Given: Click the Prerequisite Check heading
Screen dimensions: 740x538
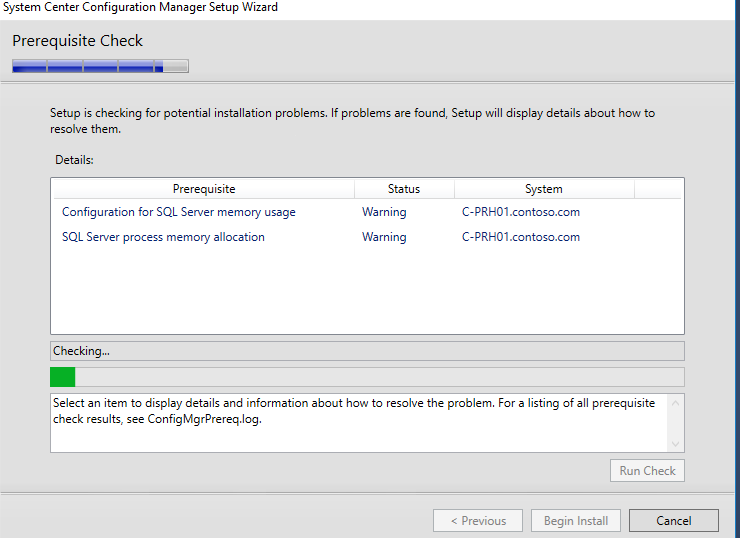Looking at the screenshot, I should (x=77, y=41).
